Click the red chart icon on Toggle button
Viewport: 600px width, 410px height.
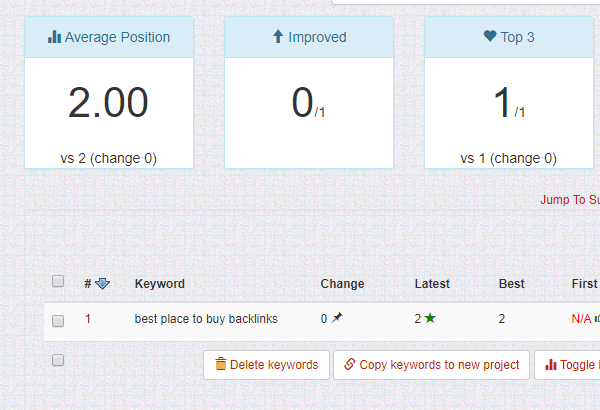(551, 364)
